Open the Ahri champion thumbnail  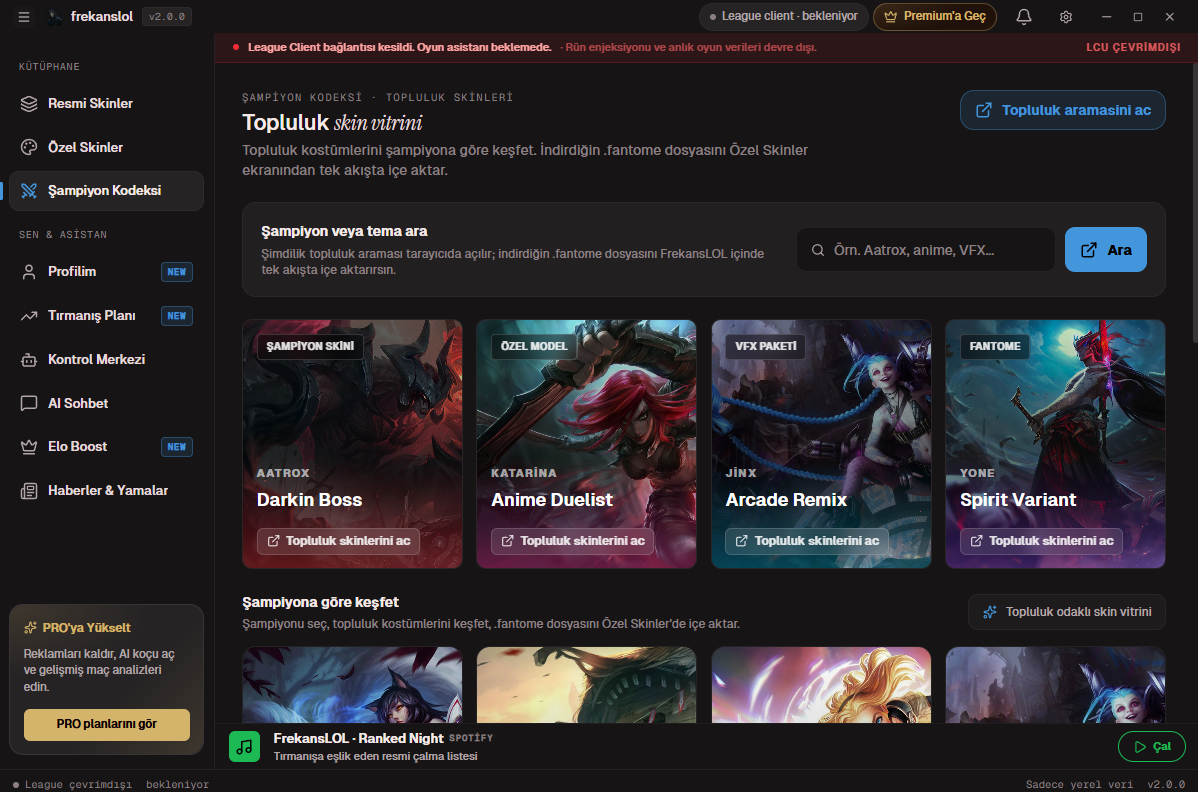coord(352,685)
